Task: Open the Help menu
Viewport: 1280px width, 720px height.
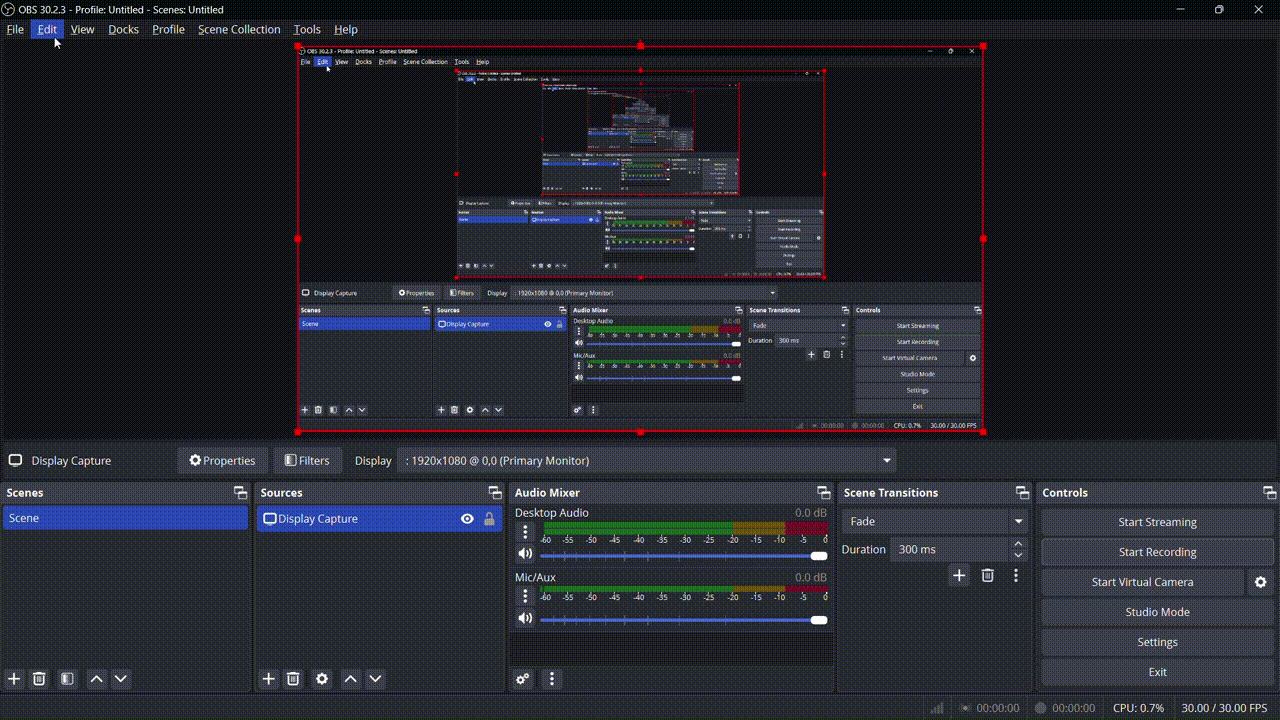Action: coord(346,29)
